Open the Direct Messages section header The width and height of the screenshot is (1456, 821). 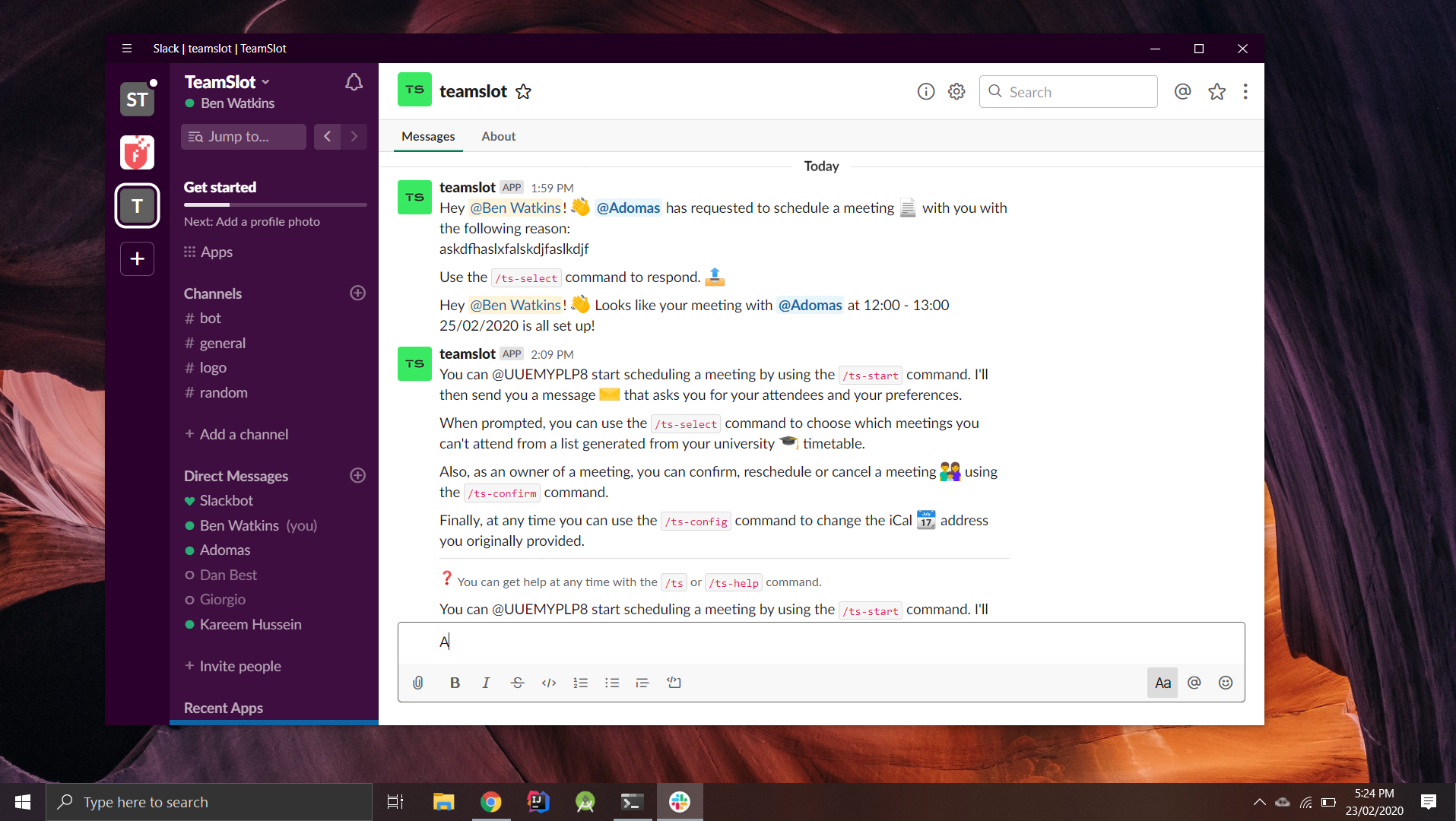pyautogui.click(x=236, y=476)
